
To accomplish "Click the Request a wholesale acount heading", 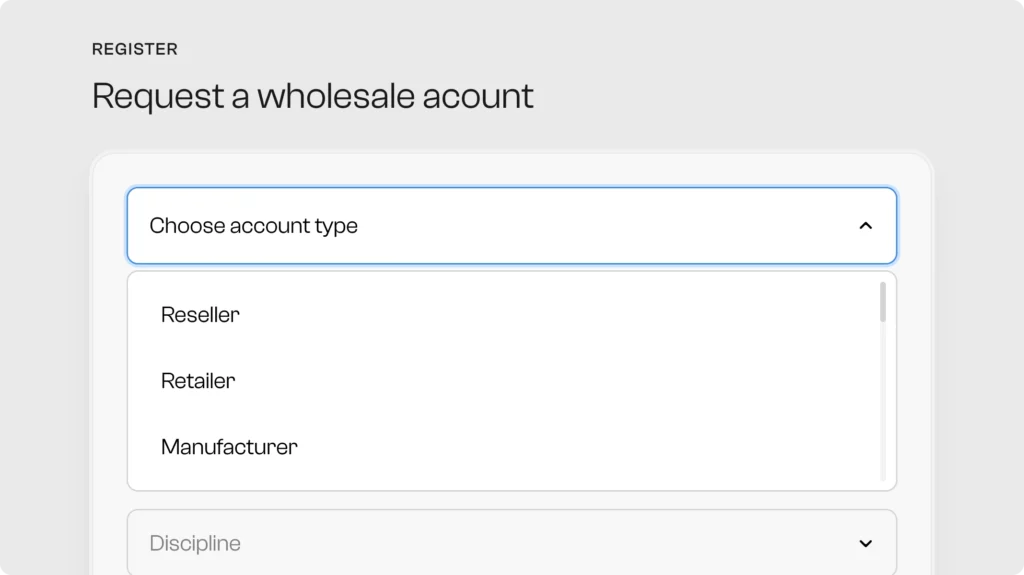I will tap(312, 96).
